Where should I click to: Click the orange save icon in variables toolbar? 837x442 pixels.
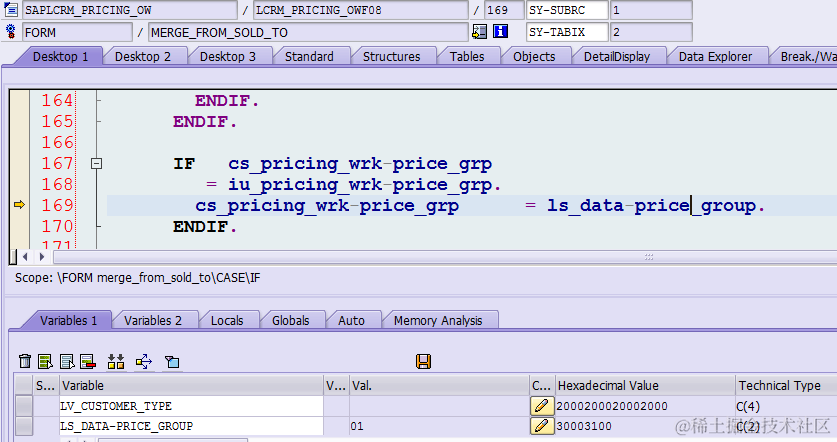[423, 361]
